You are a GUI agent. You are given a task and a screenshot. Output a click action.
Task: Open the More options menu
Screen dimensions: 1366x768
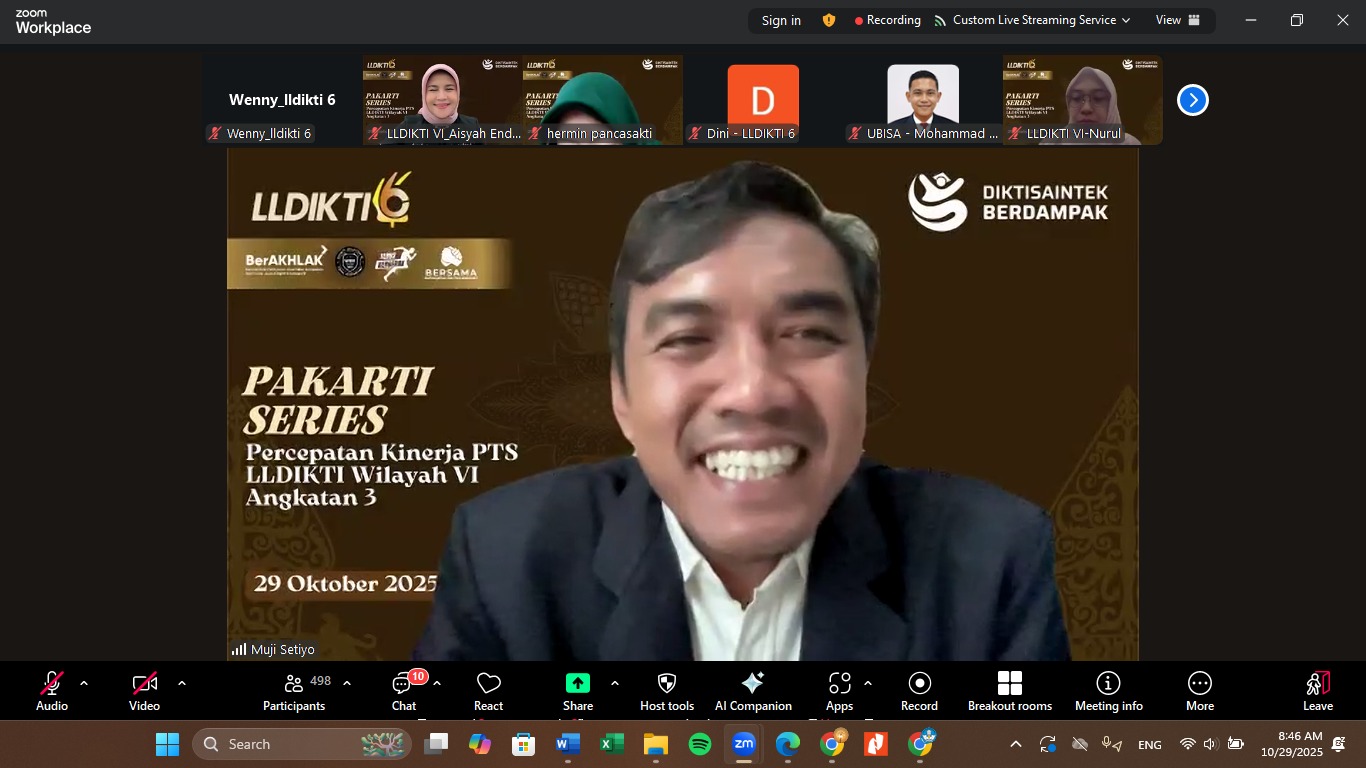pos(1199,689)
